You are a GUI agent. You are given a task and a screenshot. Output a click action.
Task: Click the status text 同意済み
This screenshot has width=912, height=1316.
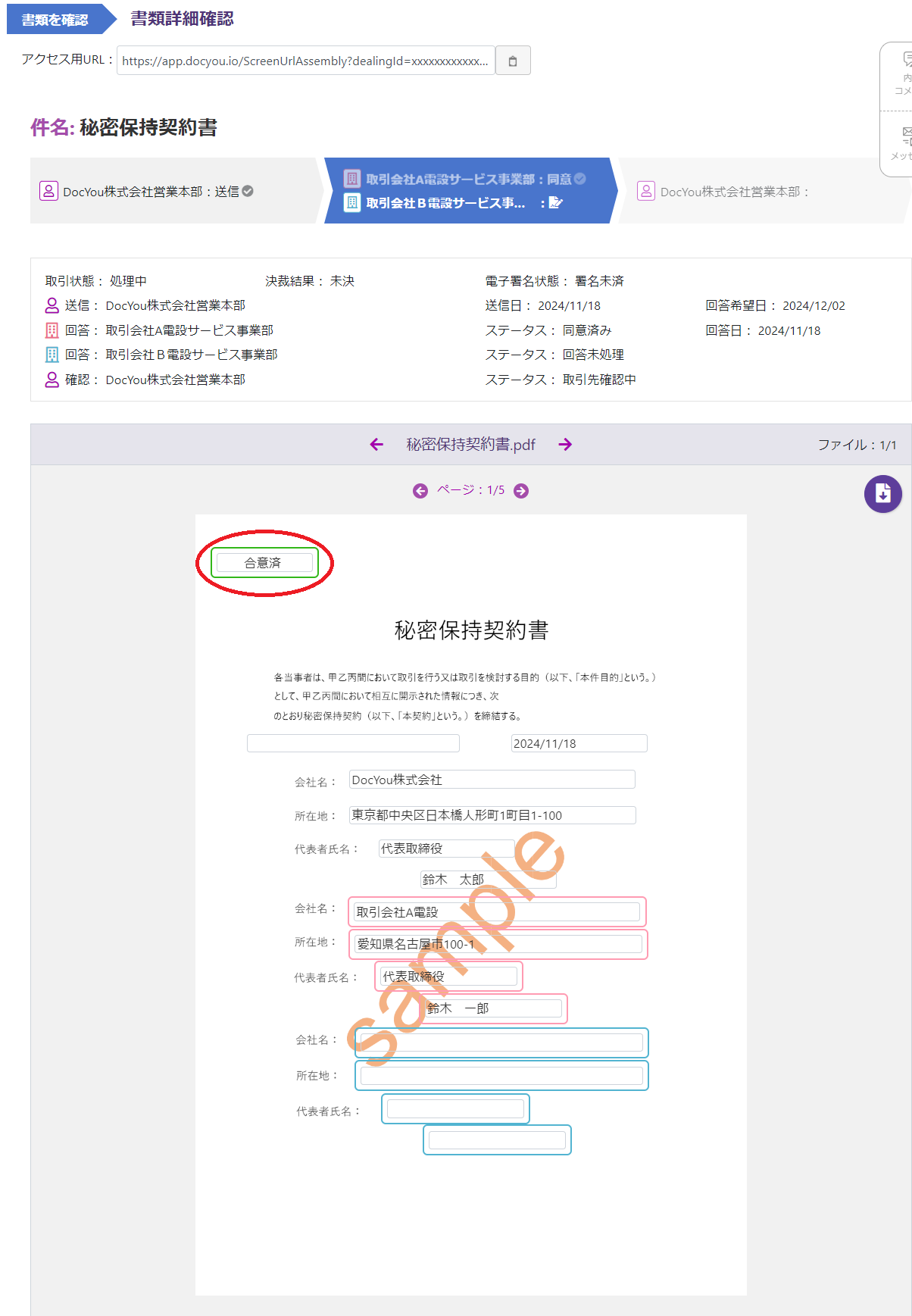coord(587,330)
